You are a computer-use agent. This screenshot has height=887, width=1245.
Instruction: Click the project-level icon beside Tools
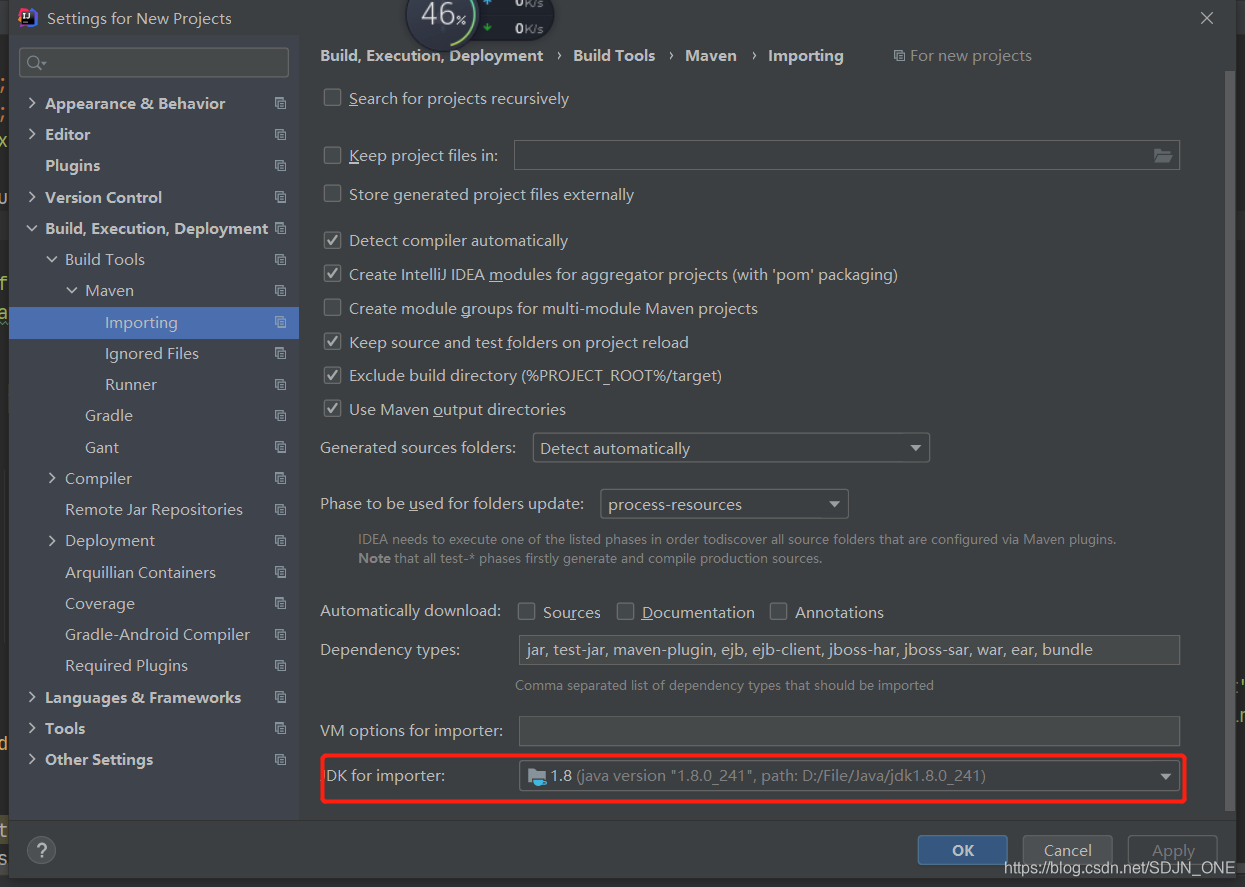point(280,728)
